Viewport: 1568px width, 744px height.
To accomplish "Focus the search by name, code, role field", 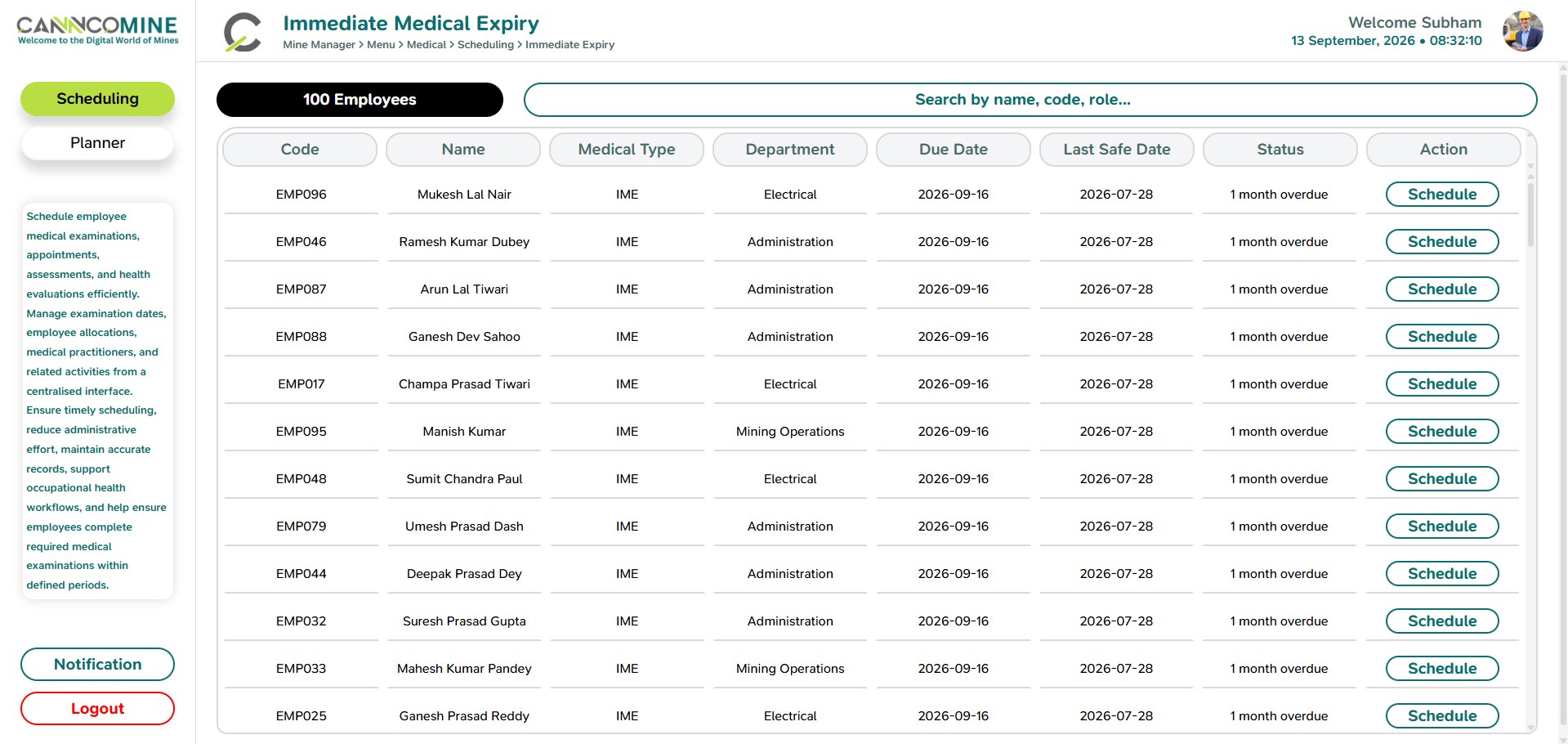I will pos(1030,100).
